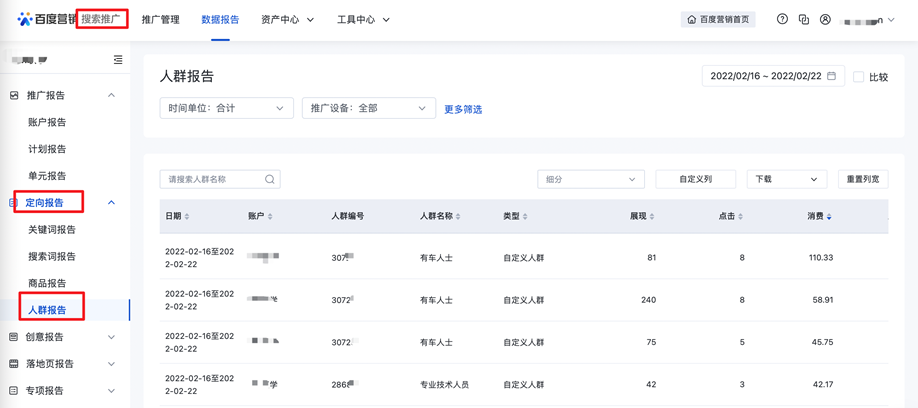Click the 百度营销 logo

pyautogui.click(x=46, y=19)
